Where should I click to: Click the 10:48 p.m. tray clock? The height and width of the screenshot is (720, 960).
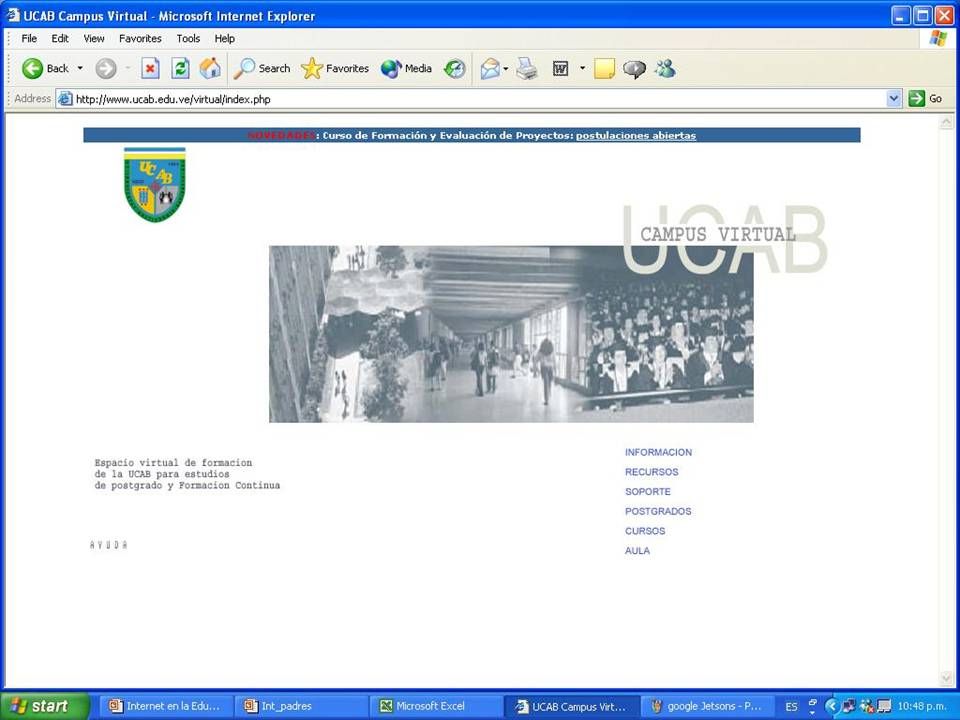point(922,707)
